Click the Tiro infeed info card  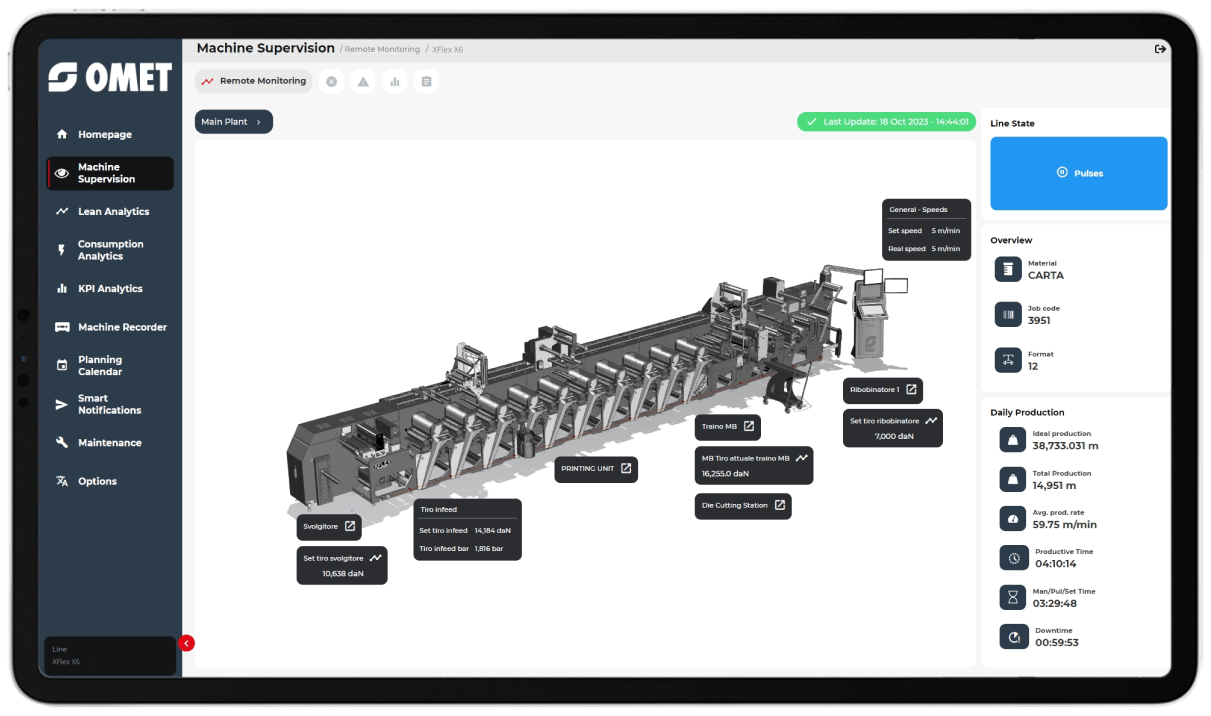point(467,529)
